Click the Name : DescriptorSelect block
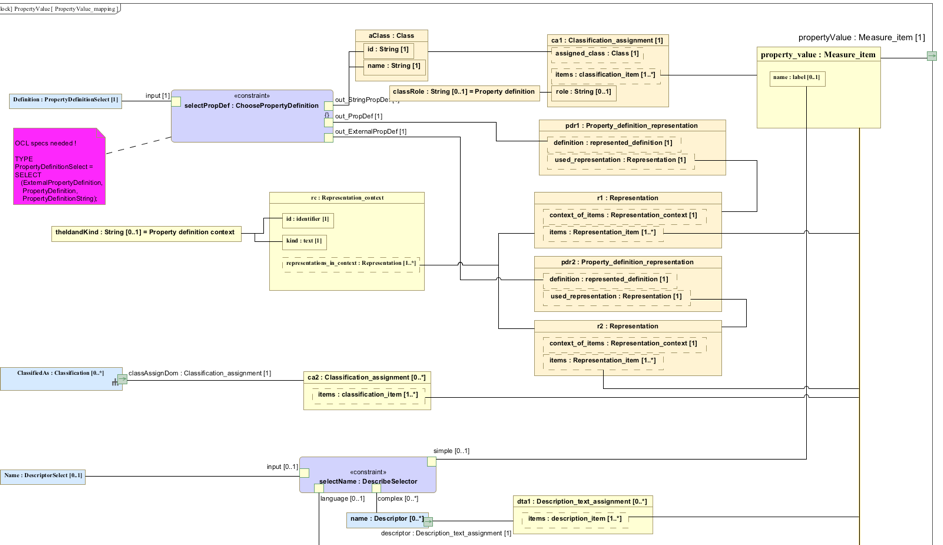The image size is (943, 545). (43, 476)
